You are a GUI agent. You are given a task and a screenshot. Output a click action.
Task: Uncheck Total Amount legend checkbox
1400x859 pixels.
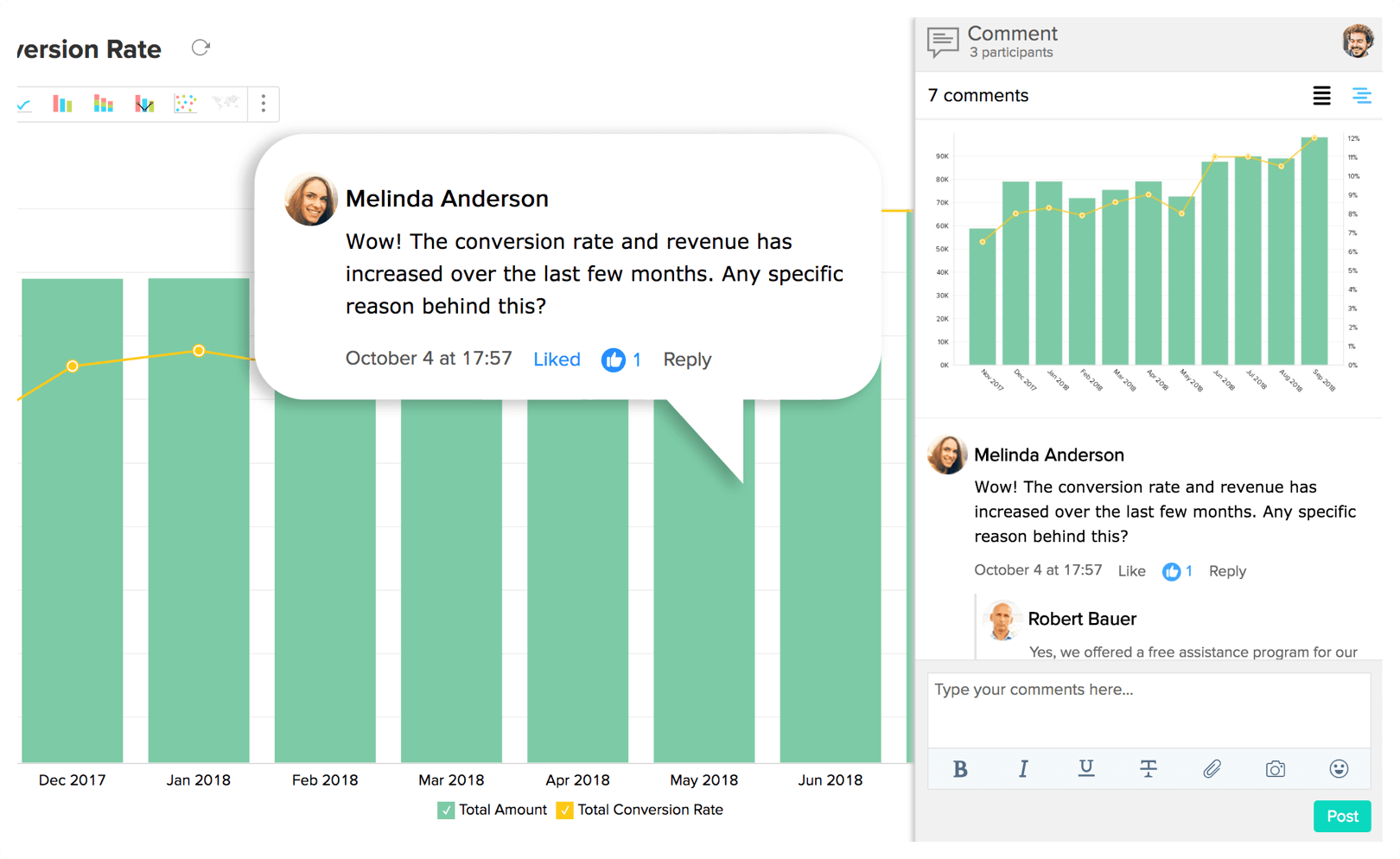pyautogui.click(x=446, y=810)
